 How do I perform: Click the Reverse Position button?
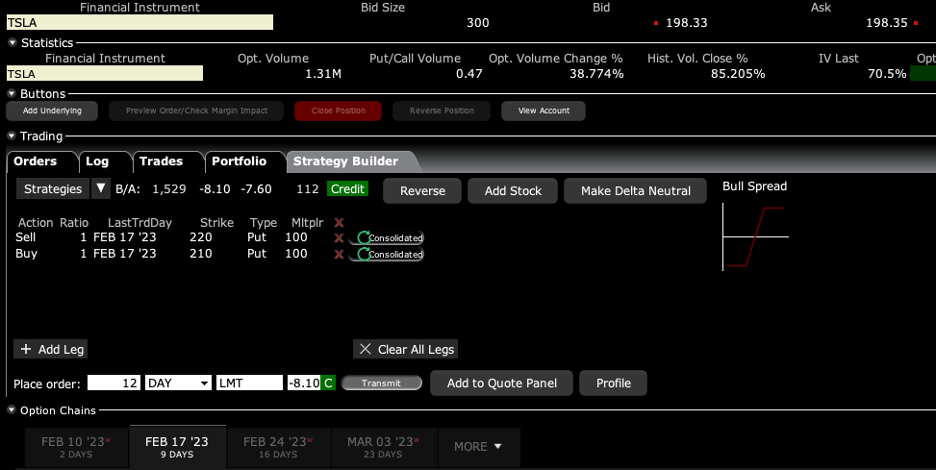click(x=442, y=110)
